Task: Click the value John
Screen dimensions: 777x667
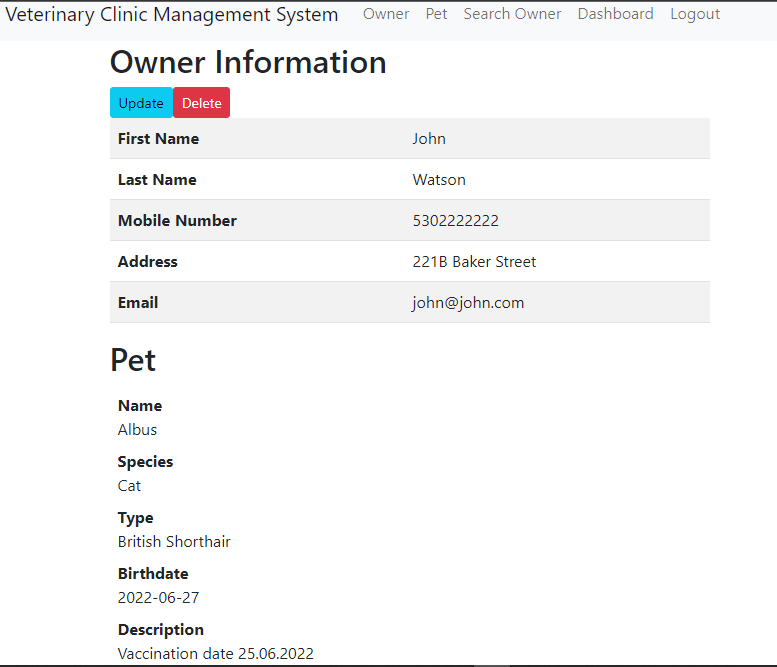Action: pyautogui.click(x=429, y=139)
